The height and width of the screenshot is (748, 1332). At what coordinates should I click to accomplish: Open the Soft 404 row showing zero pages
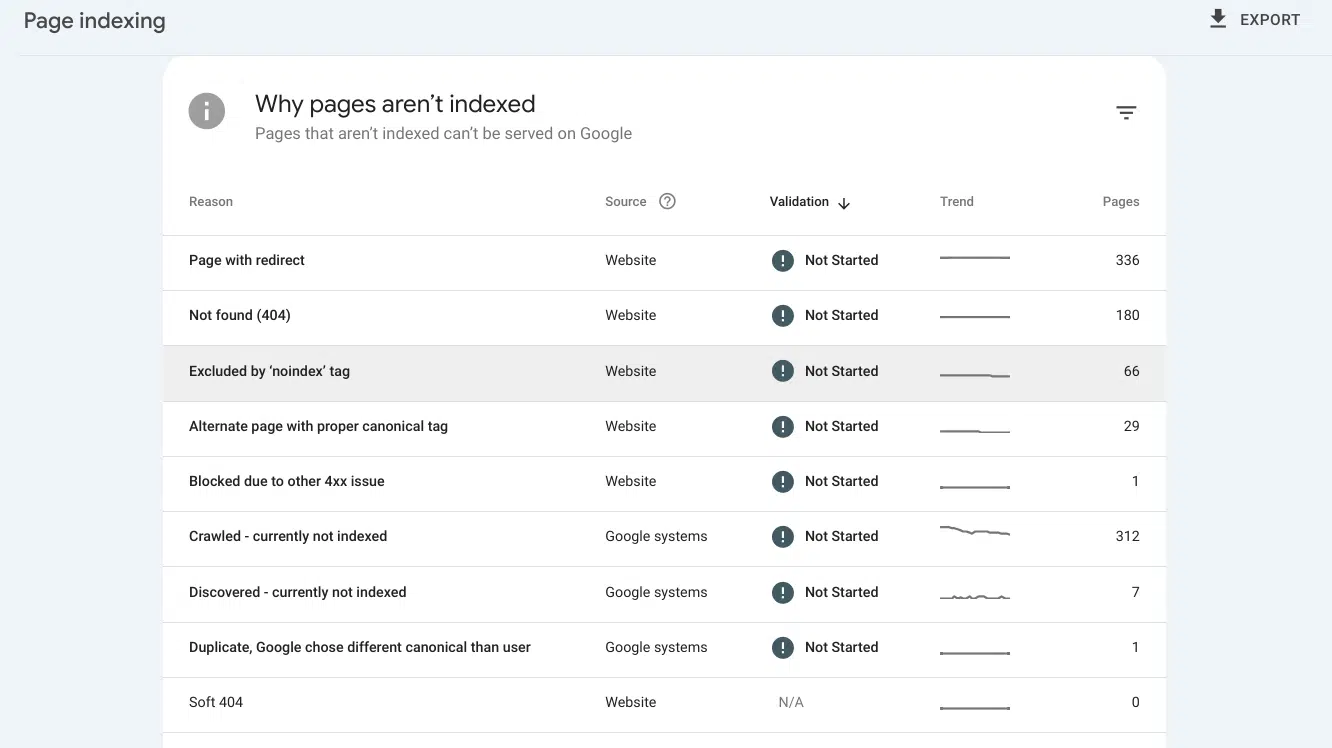coord(216,701)
